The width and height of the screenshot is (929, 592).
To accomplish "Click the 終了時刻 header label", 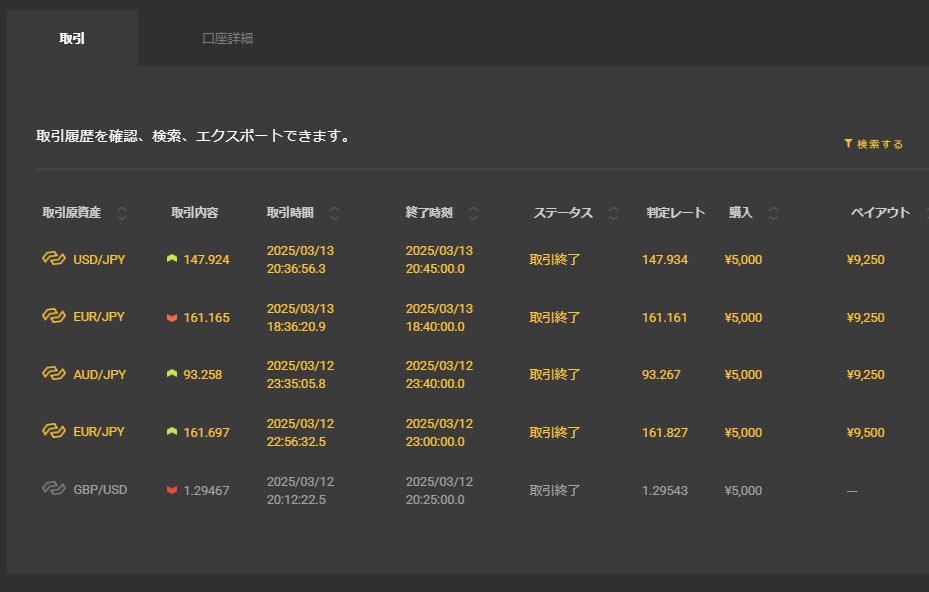I will 429,213.
